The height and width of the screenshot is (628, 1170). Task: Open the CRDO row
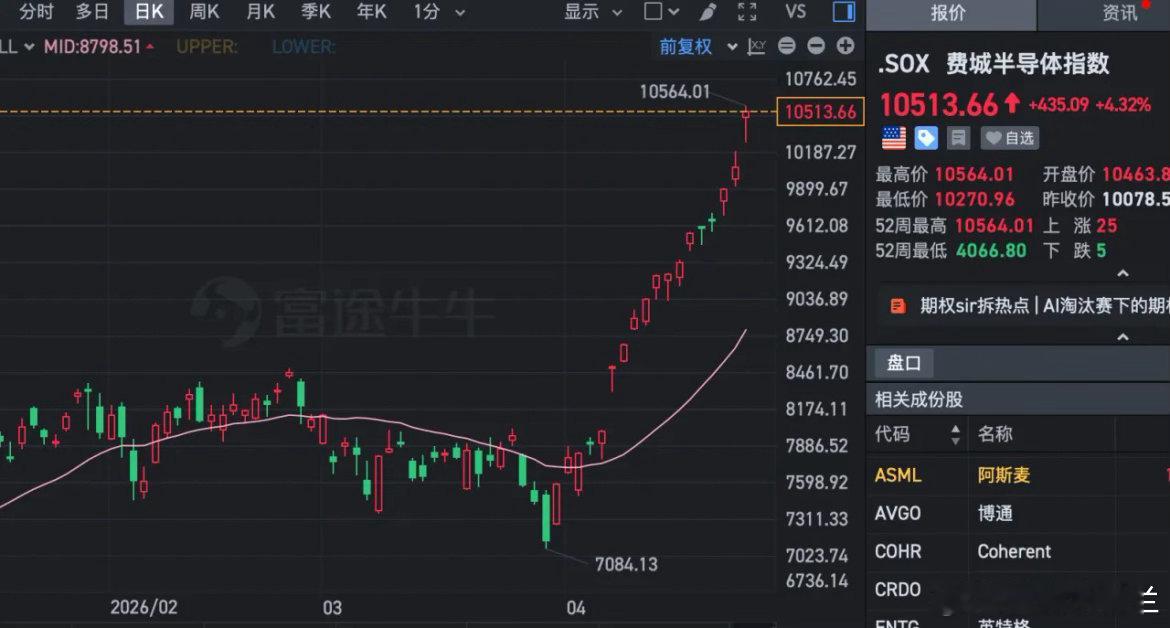click(1018, 589)
